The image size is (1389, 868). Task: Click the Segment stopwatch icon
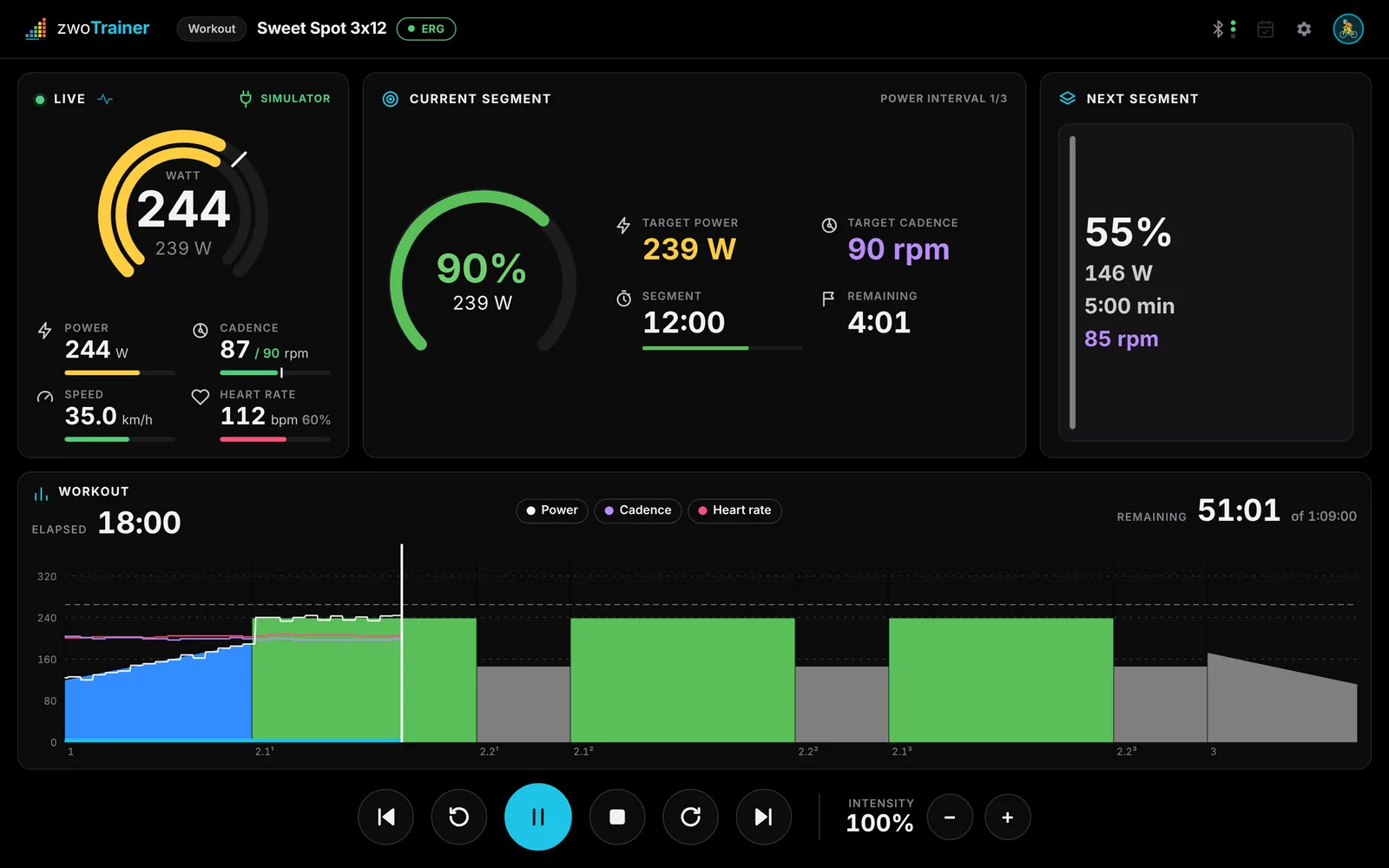(x=623, y=299)
